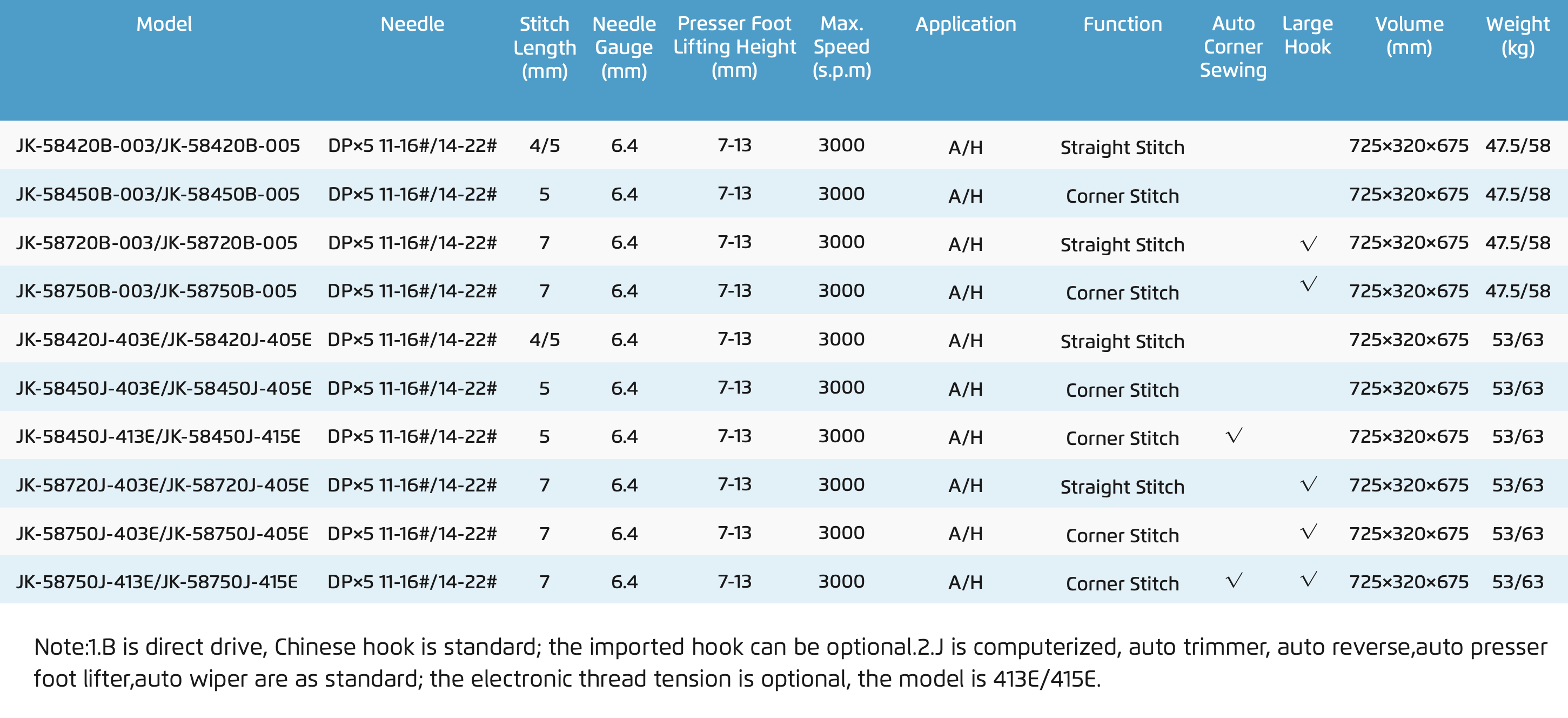The height and width of the screenshot is (718, 1568).
Task: Select the Application column header
Action: [966, 24]
